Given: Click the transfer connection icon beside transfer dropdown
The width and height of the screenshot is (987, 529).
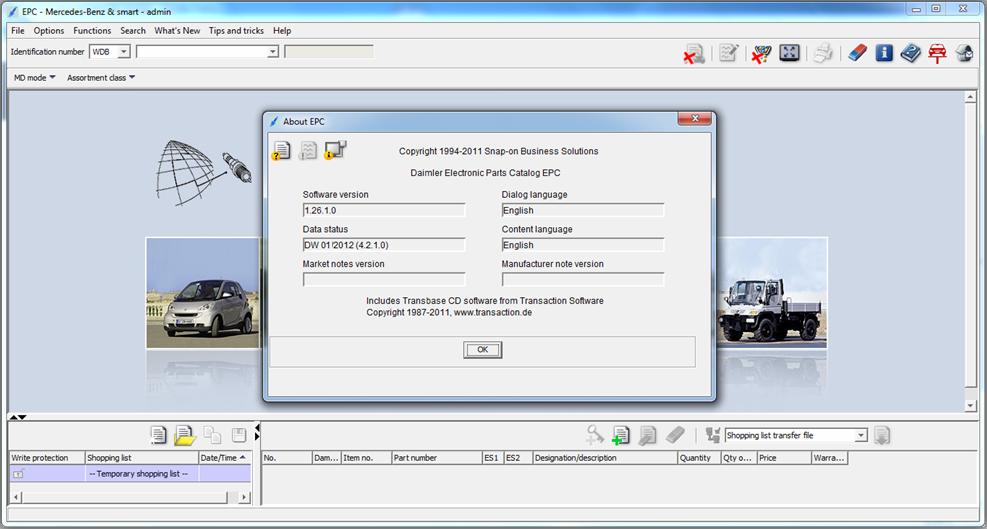Looking at the screenshot, I should coord(713,435).
